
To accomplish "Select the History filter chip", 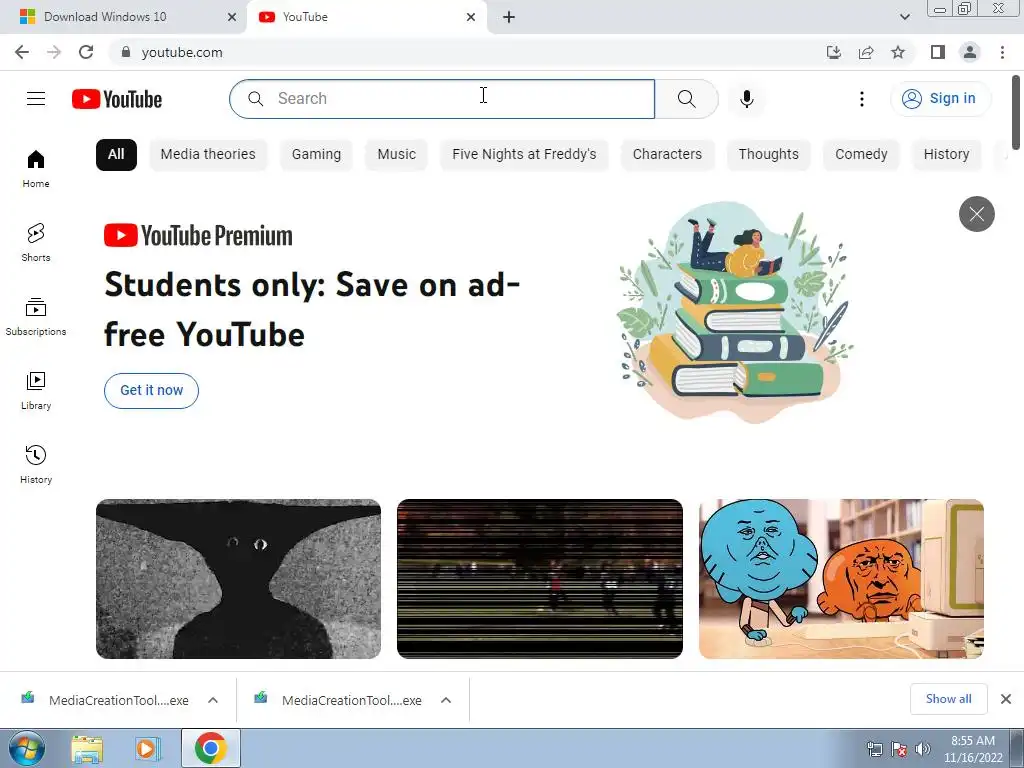I will pyautogui.click(x=946, y=154).
